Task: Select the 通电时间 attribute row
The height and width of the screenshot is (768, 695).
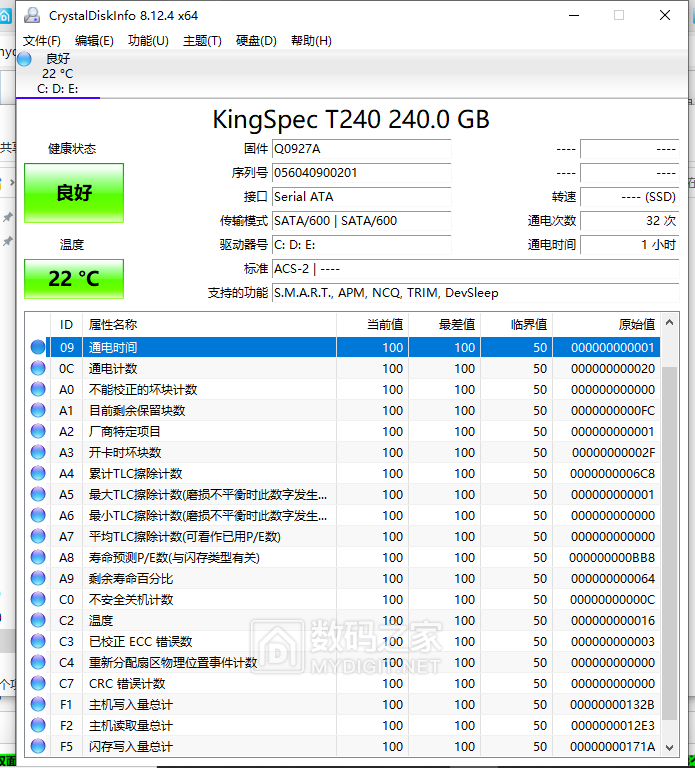Action: pos(343,347)
